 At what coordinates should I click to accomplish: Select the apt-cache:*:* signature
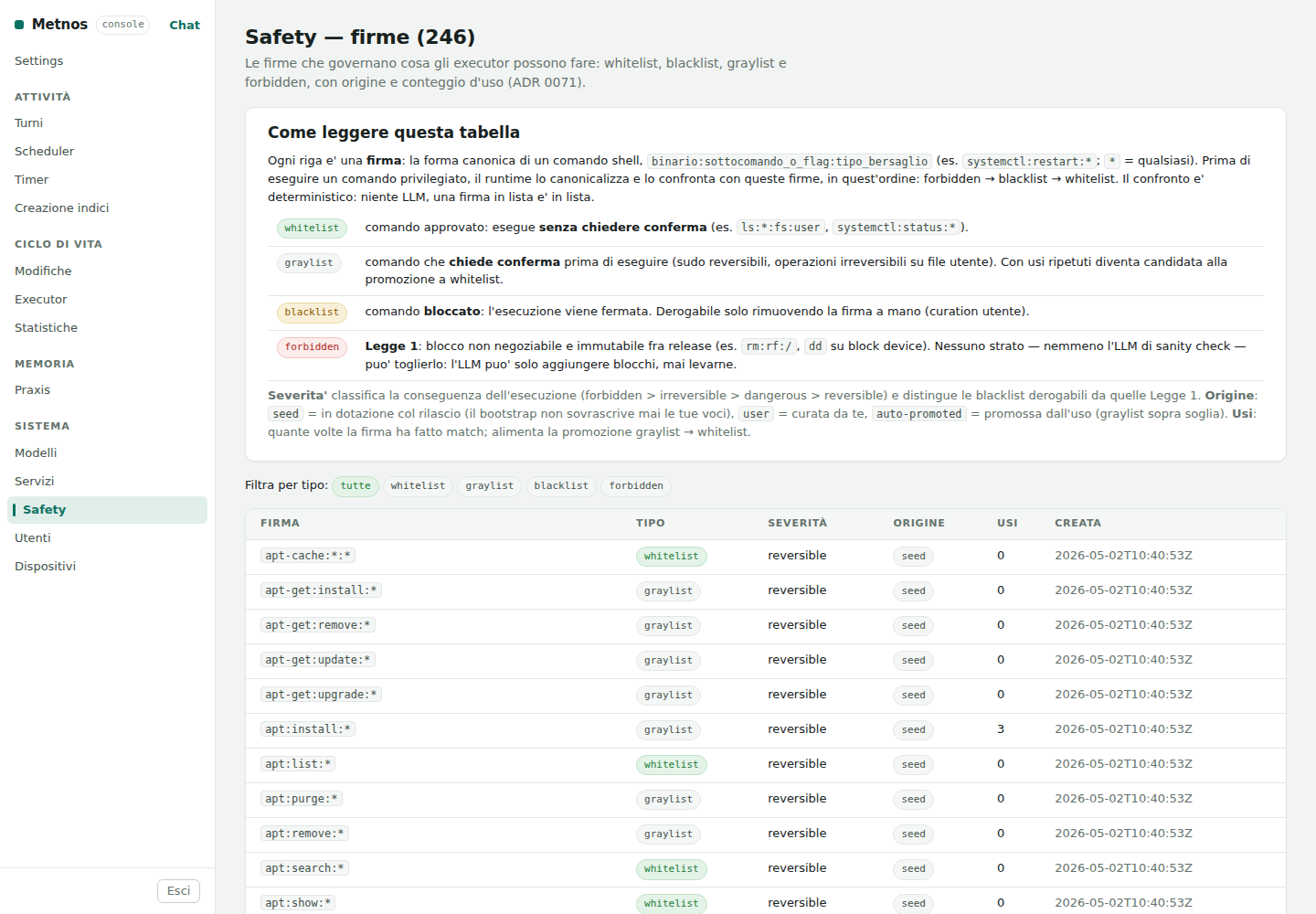click(308, 556)
